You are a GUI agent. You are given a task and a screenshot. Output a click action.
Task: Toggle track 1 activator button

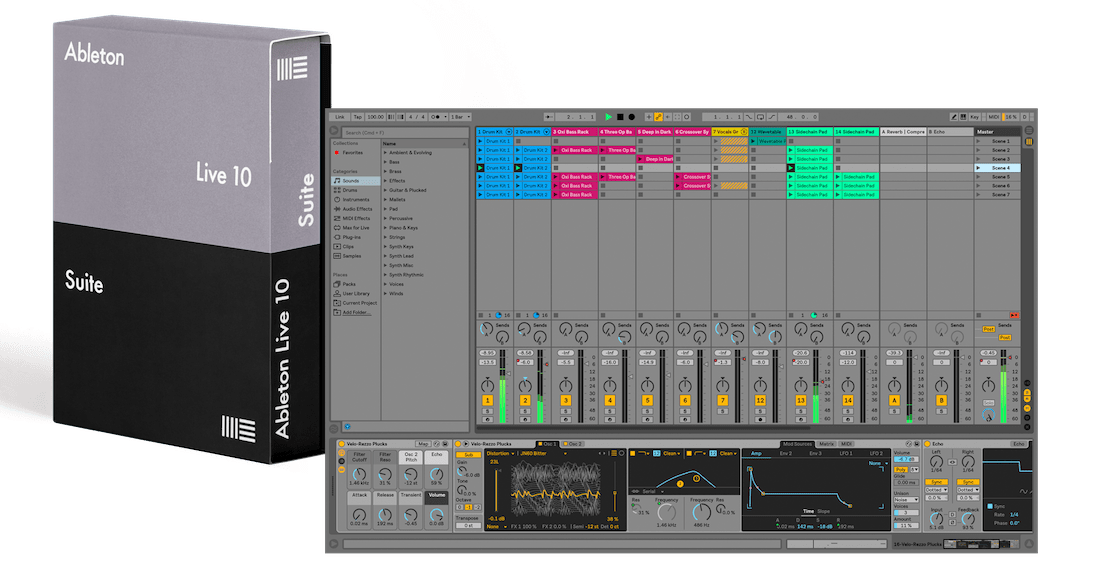pyautogui.click(x=488, y=401)
